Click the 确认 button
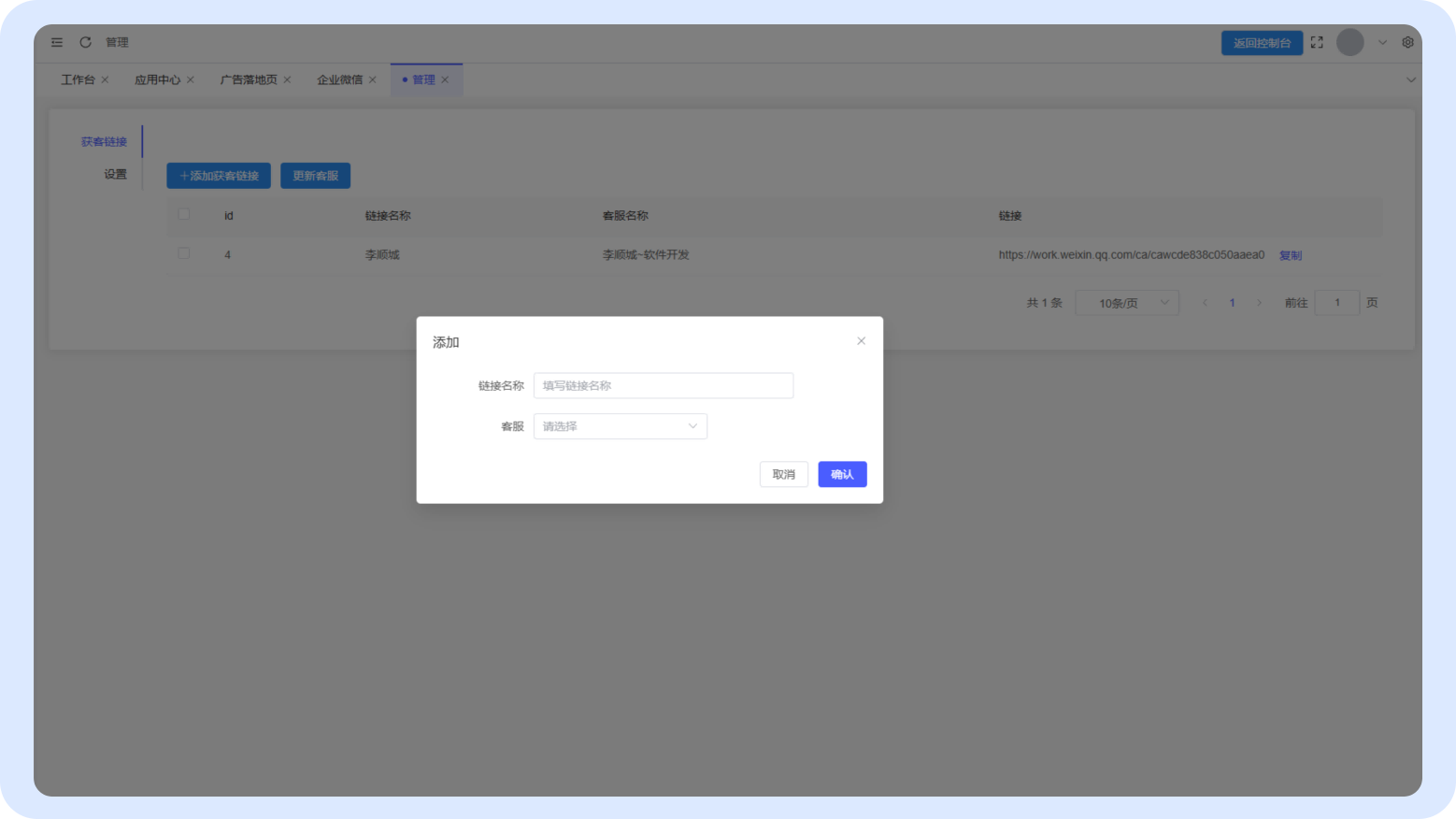 [842, 474]
